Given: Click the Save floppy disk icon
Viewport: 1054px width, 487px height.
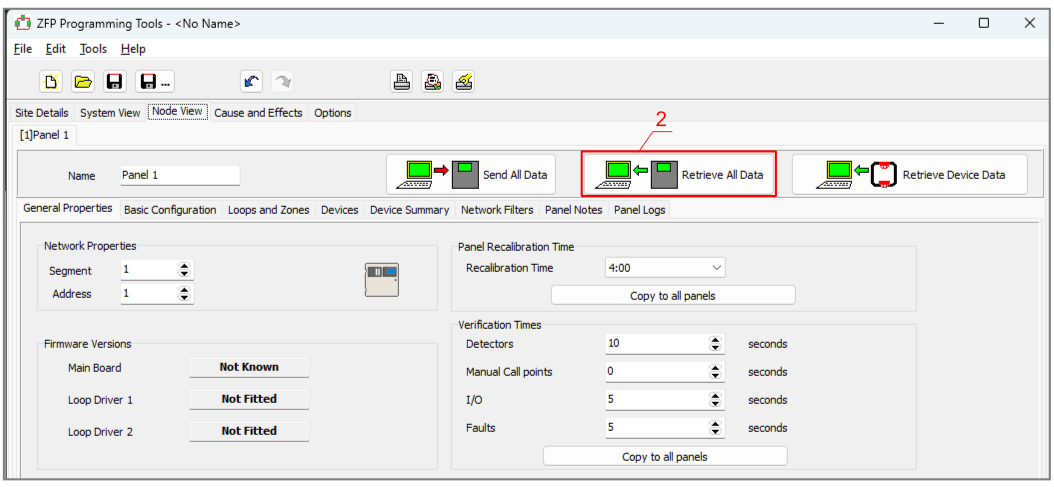Looking at the screenshot, I should [114, 82].
